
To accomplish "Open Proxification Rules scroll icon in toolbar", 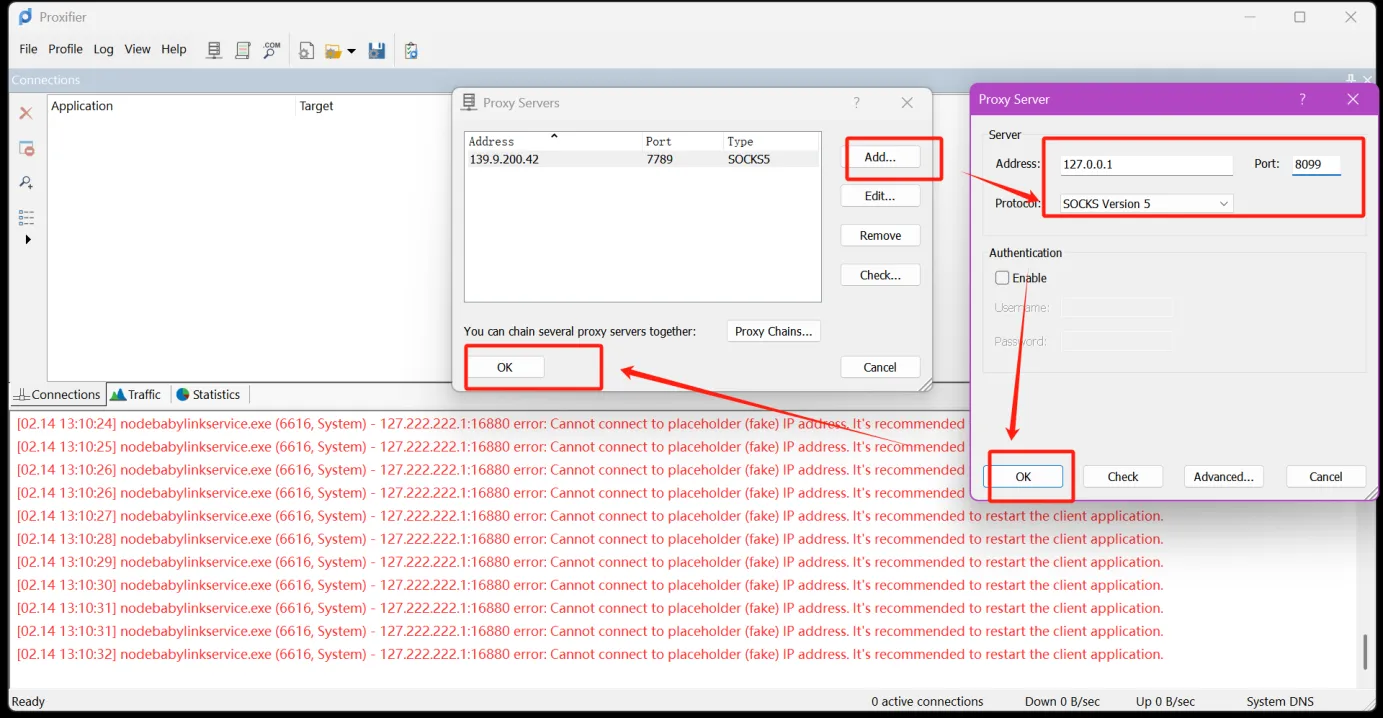I will tap(243, 50).
